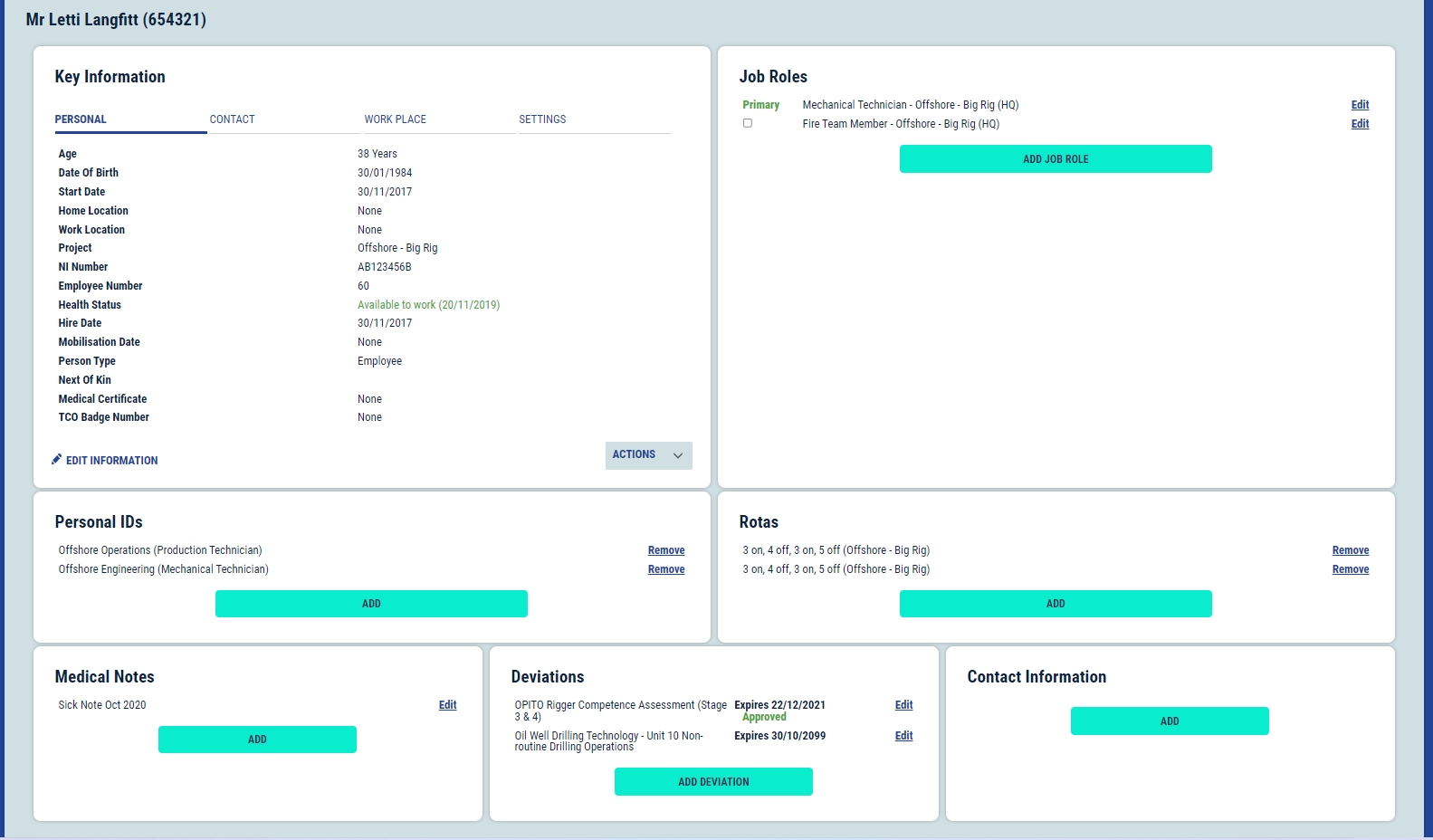Remove Offshore Operations personal ID

click(666, 550)
